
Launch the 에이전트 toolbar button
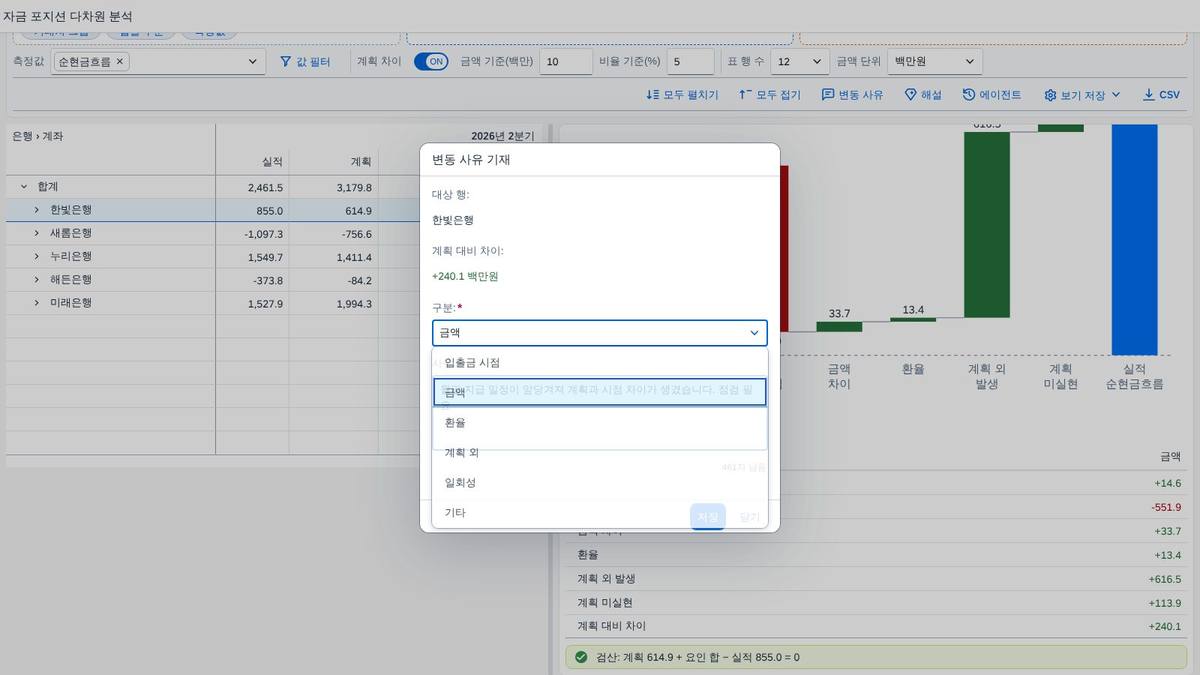992,95
